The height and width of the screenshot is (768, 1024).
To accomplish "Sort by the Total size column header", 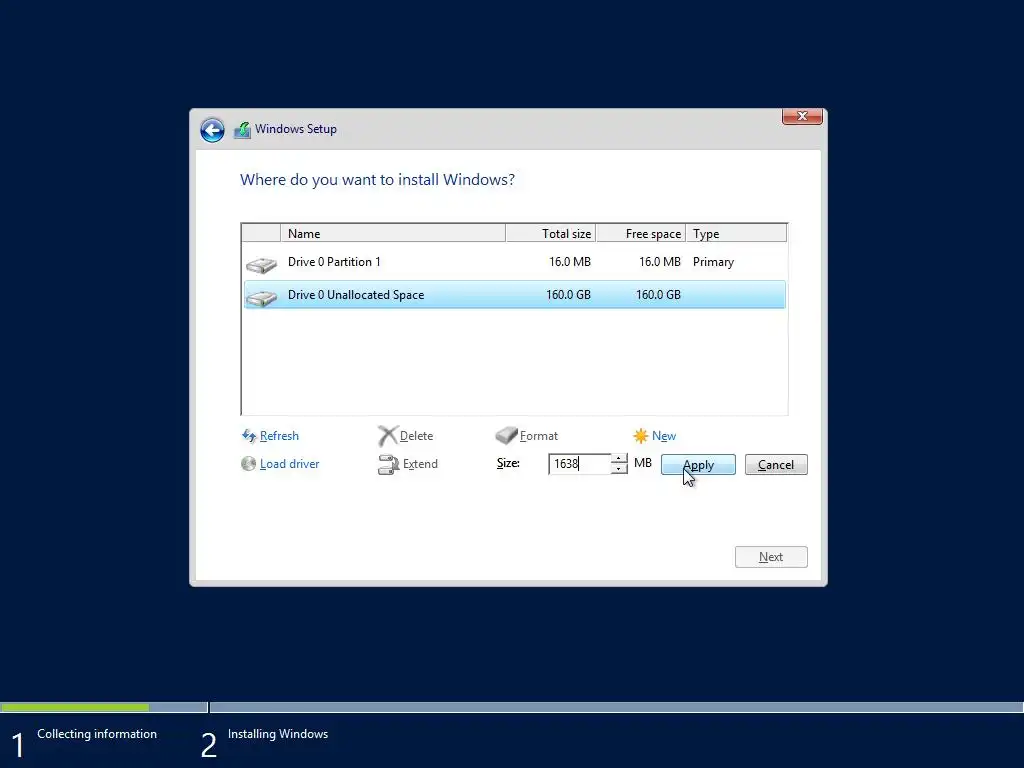I will (551, 233).
